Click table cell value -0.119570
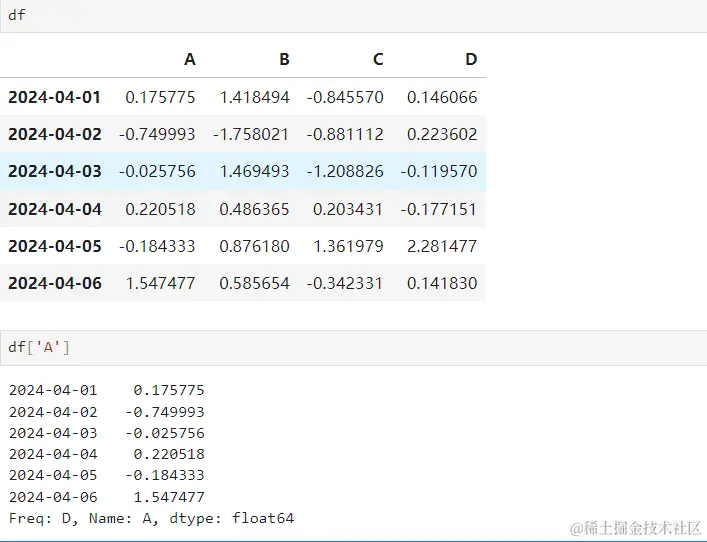Viewport: 707px width, 542px height. tap(439, 171)
